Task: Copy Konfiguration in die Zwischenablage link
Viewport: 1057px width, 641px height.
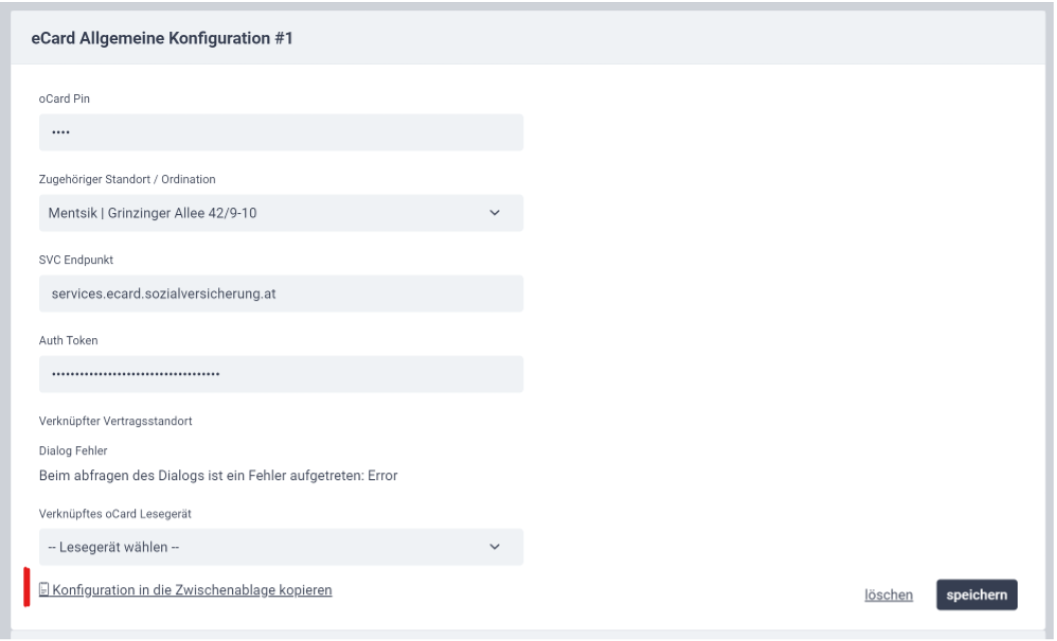Action: [x=192, y=590]
